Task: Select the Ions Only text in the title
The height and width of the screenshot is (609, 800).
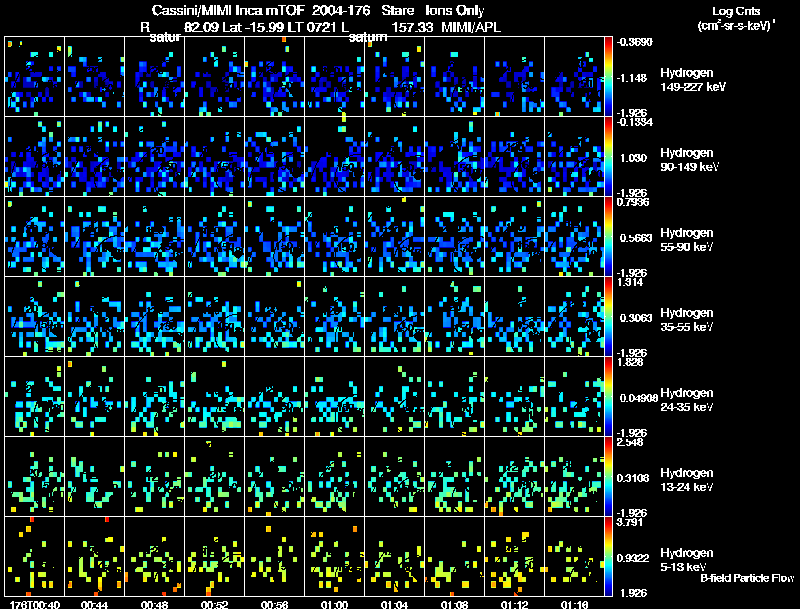Action: (454, 10)
